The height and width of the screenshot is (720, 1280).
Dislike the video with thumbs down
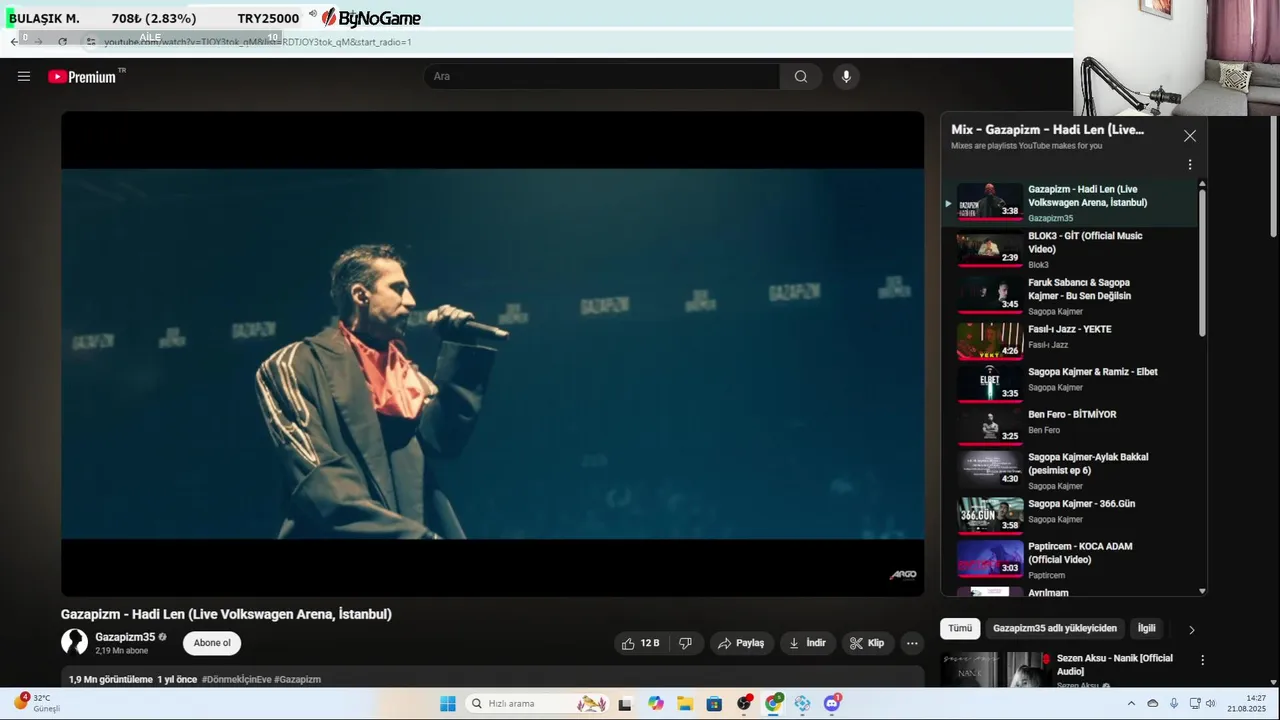click(686, 643)
